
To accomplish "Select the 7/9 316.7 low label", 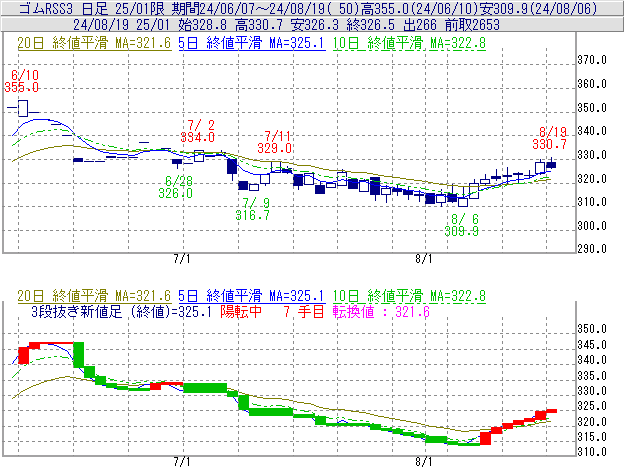I will click(x=253, y=209).
